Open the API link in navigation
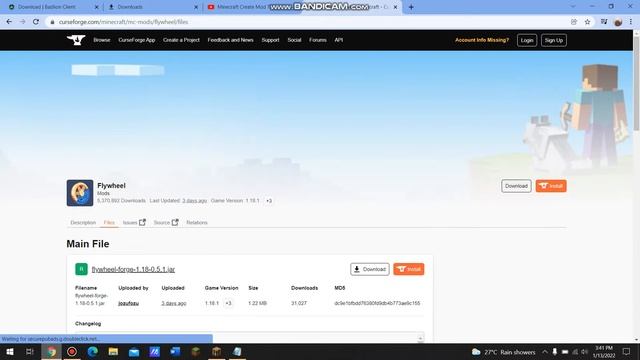 coord(339,40)
